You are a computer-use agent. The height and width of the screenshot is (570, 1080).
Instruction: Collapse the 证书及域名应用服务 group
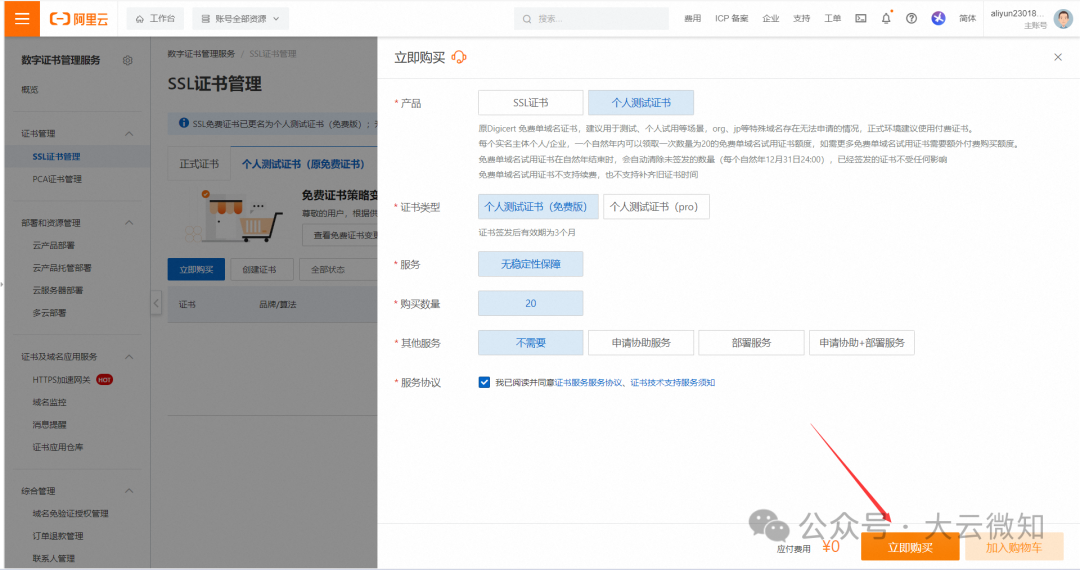point(129,357)
